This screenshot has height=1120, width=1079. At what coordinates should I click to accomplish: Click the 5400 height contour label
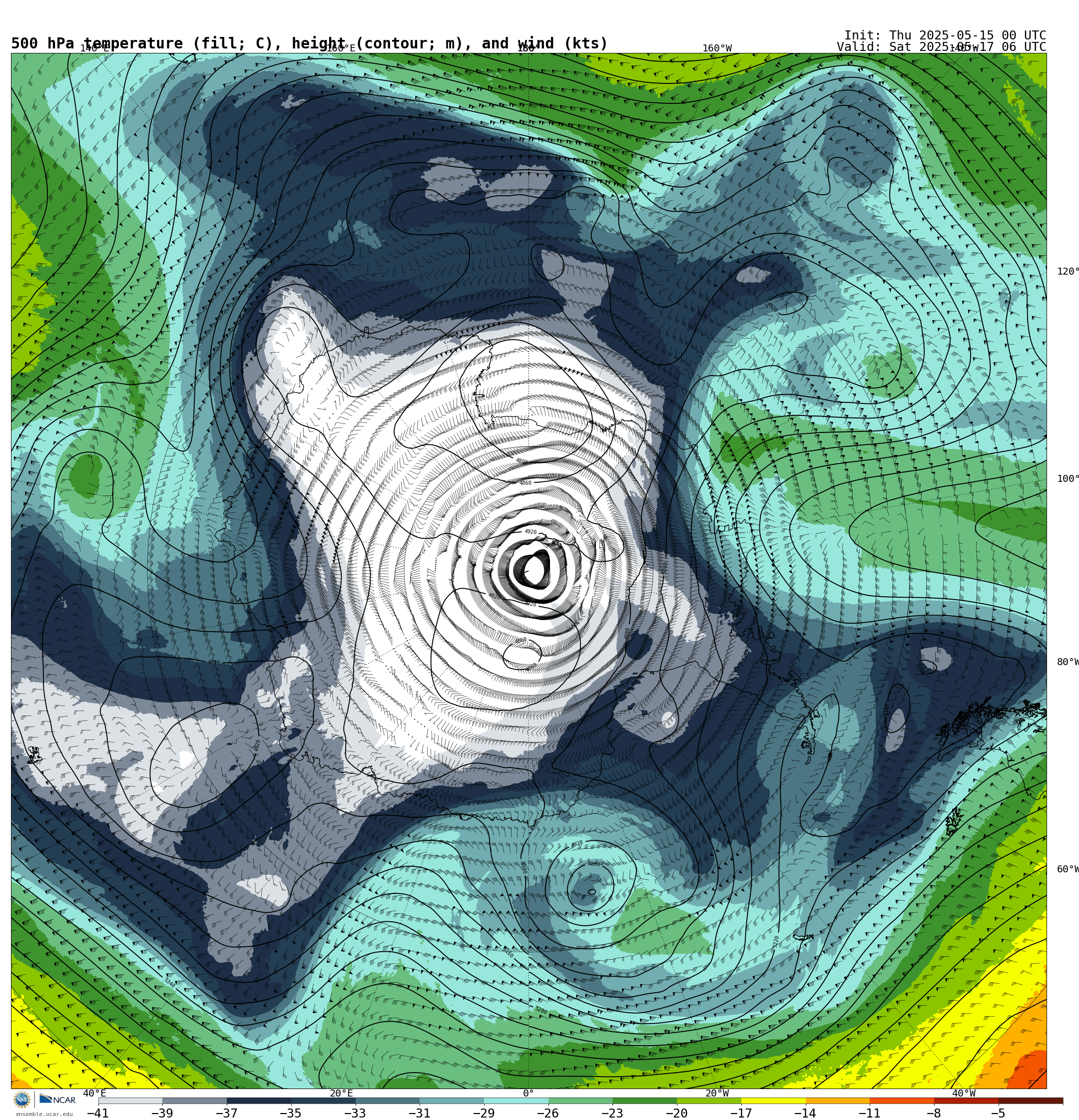[x=160, y=273]
